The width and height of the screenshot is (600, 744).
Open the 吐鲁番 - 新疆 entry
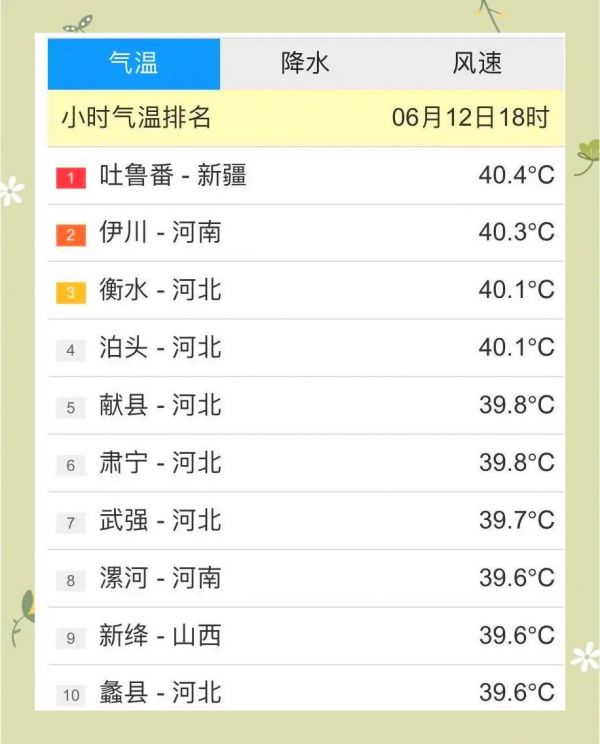[306, 176]
